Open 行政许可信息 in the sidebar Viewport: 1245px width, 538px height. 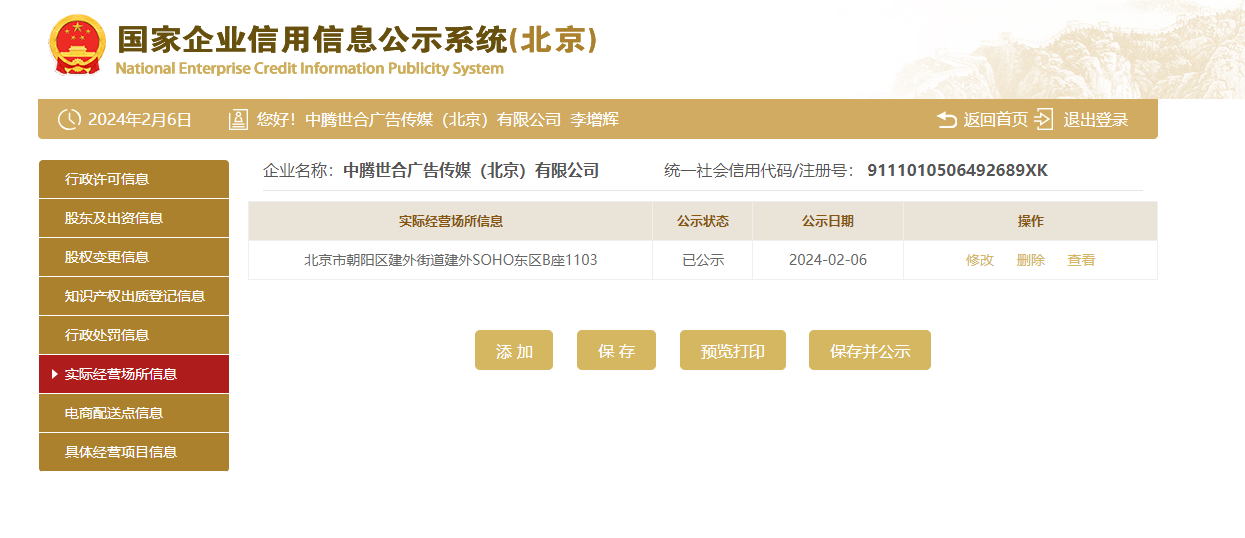click(x=134, y=179)
